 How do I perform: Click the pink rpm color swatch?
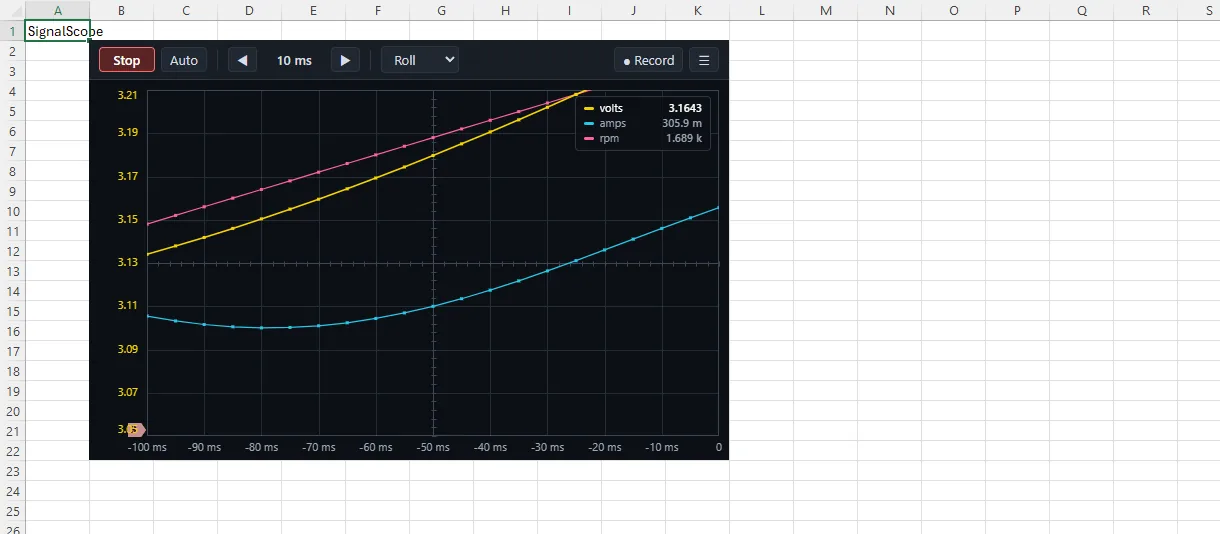point(589,138)
